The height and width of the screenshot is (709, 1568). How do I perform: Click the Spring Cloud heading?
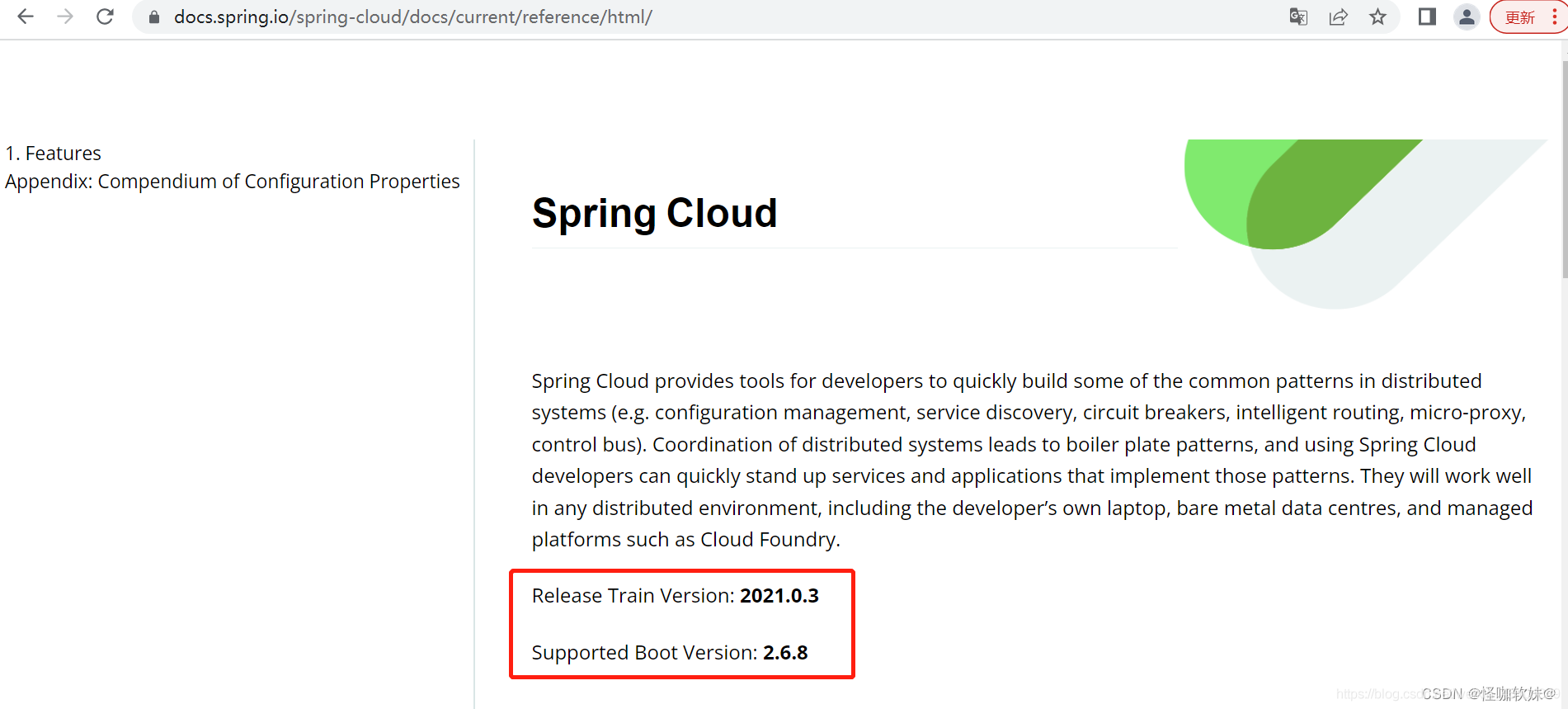click(x=654, y=213)
